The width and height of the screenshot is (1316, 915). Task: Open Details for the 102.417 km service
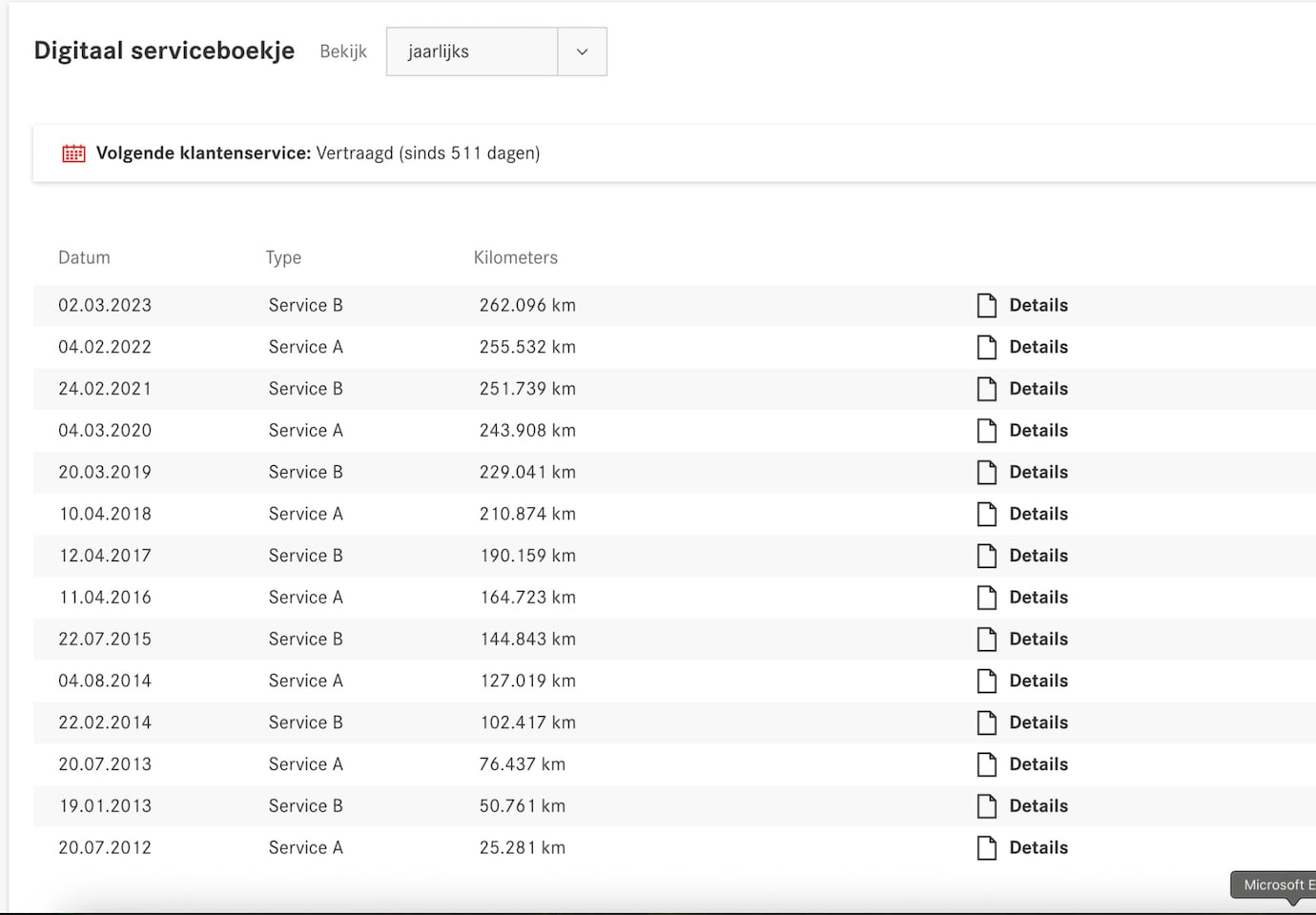click(1038, 722)
